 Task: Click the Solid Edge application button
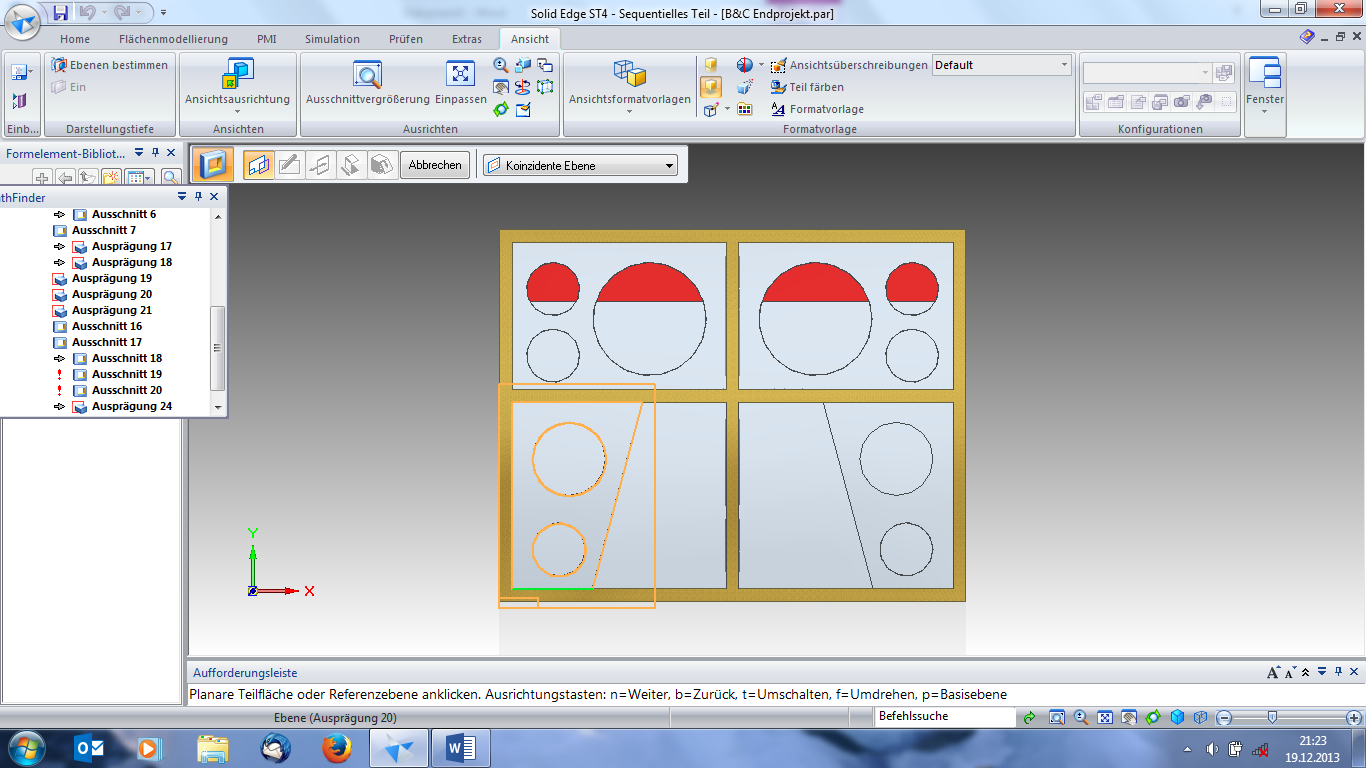pos(24,21)
